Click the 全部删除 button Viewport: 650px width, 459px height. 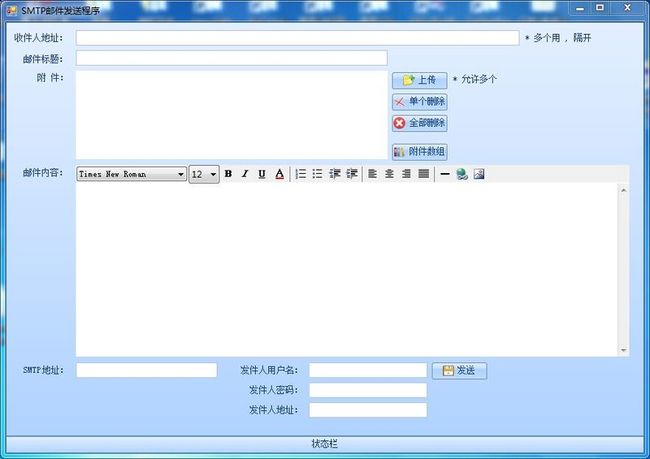pyautogui.click(x=420, y=123)
